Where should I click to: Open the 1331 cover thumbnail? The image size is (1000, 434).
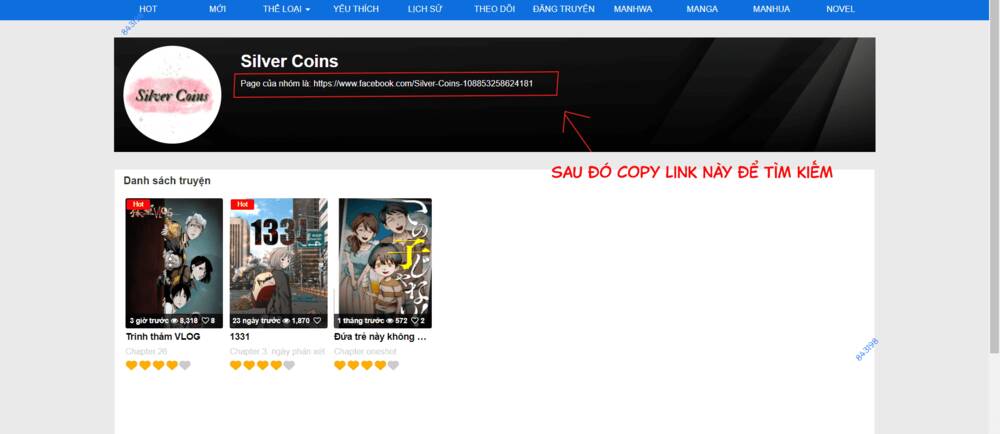(278, 260)
